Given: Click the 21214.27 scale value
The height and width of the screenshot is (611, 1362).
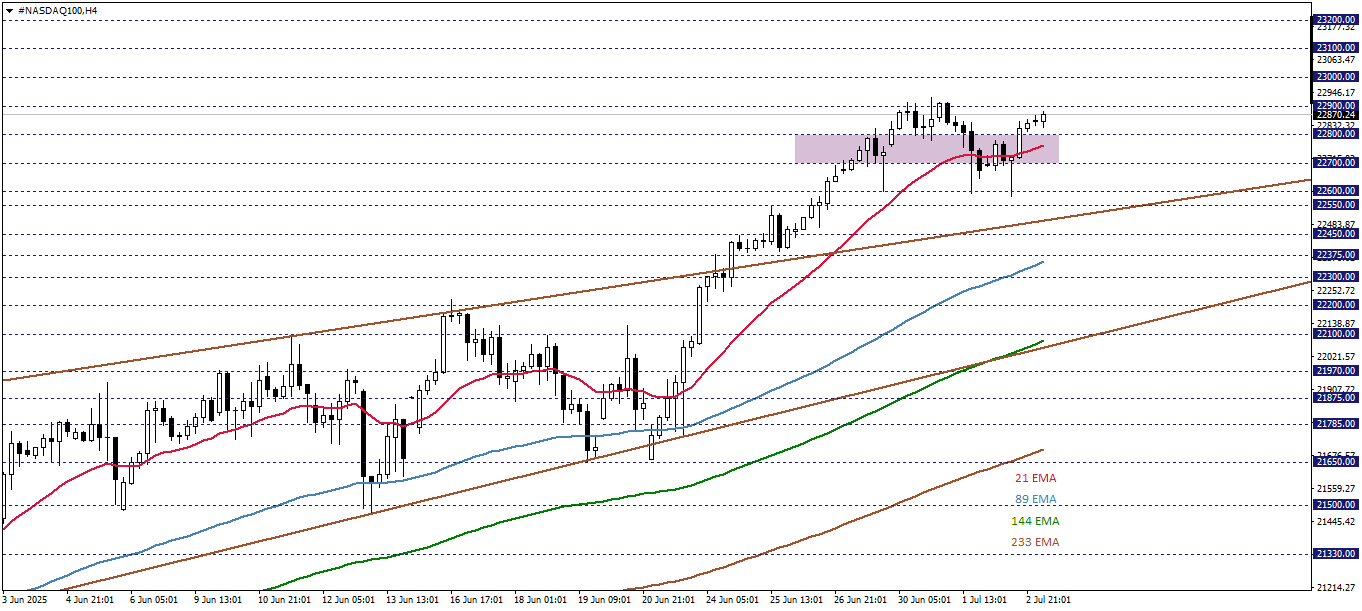Looking at the screenshot, I should [x=1337, y=588].
